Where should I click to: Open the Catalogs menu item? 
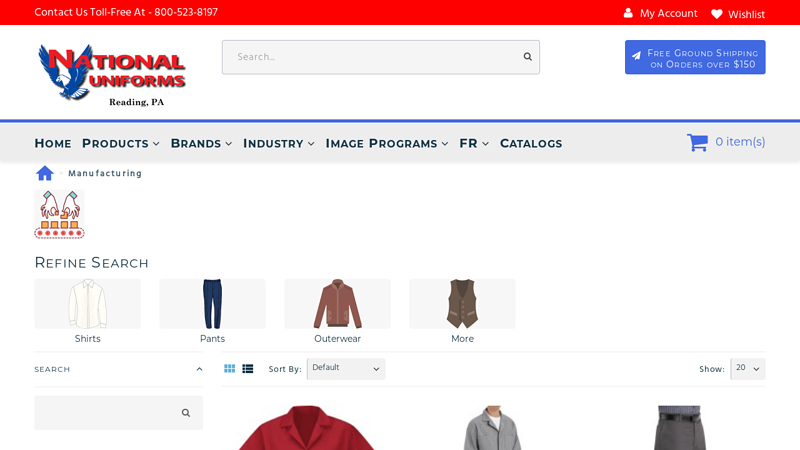pos(531,143)
